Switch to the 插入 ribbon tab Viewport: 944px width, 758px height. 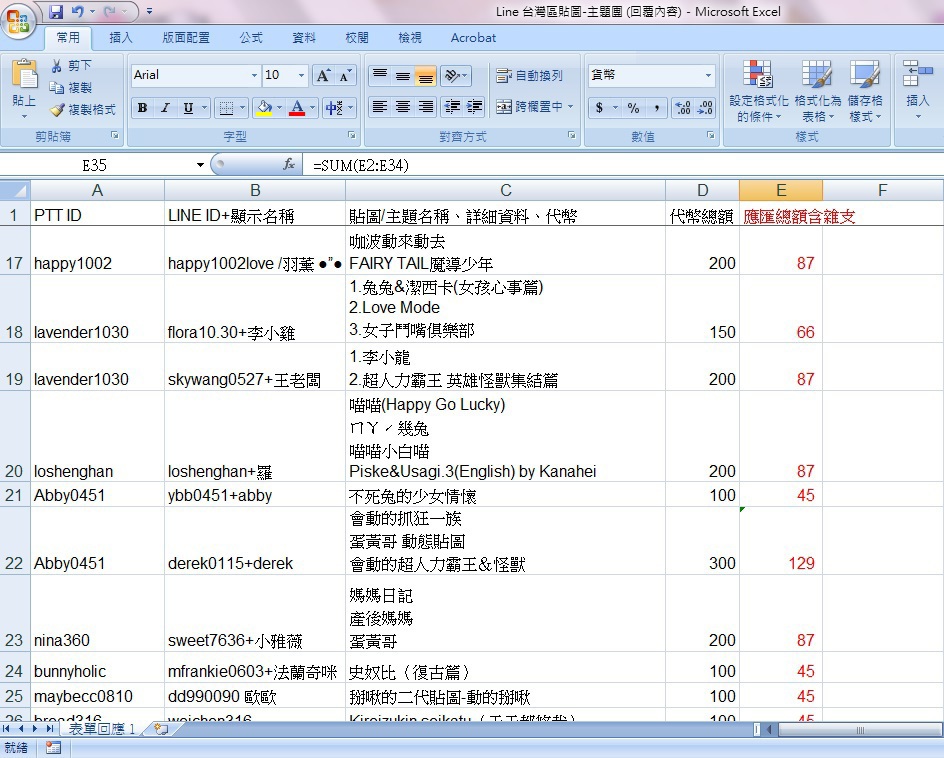tap(120, 38)
